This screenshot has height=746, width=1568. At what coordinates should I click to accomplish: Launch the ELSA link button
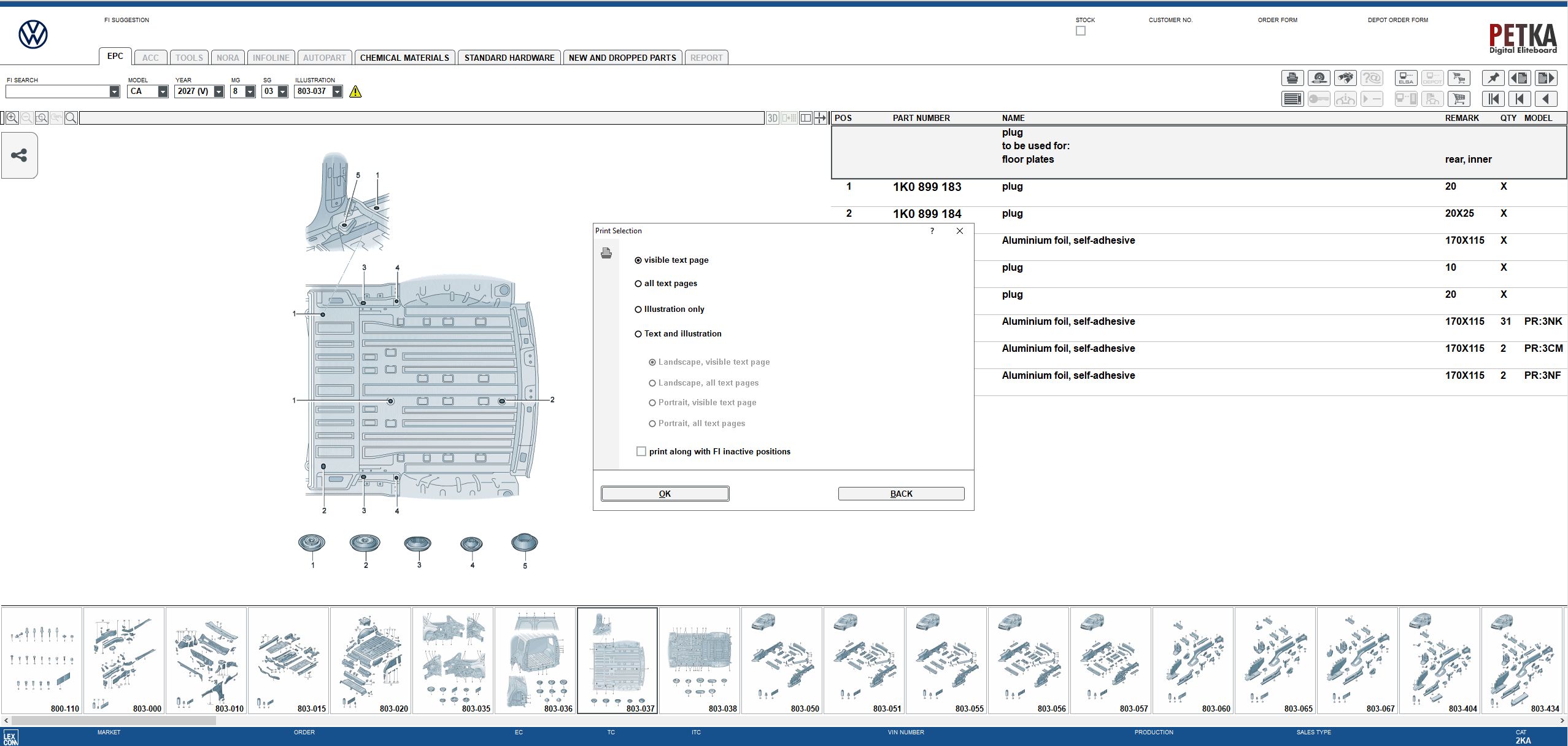tap(1406, 78)
